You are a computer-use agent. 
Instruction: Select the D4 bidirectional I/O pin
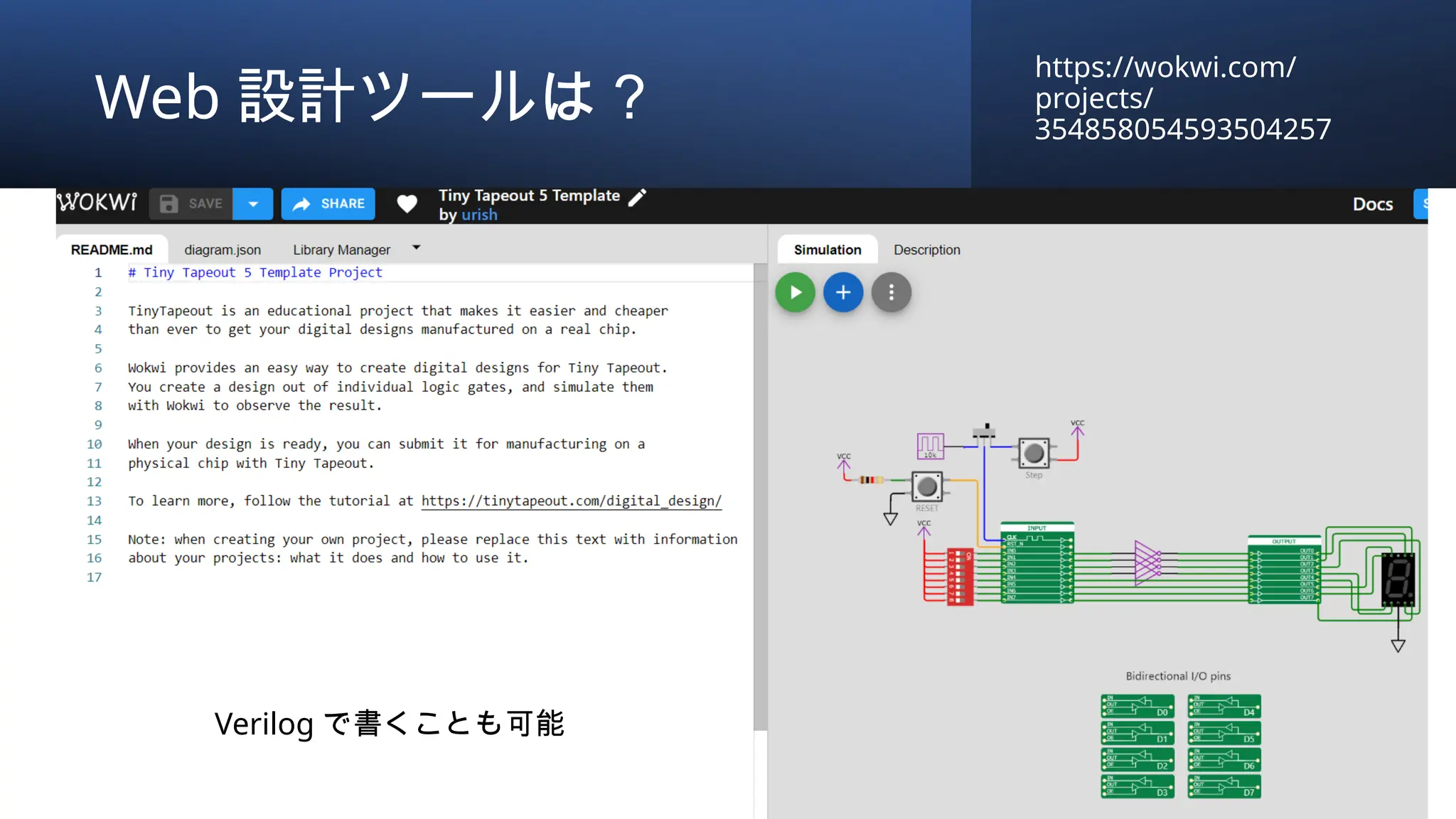[x=1224, y=707]
